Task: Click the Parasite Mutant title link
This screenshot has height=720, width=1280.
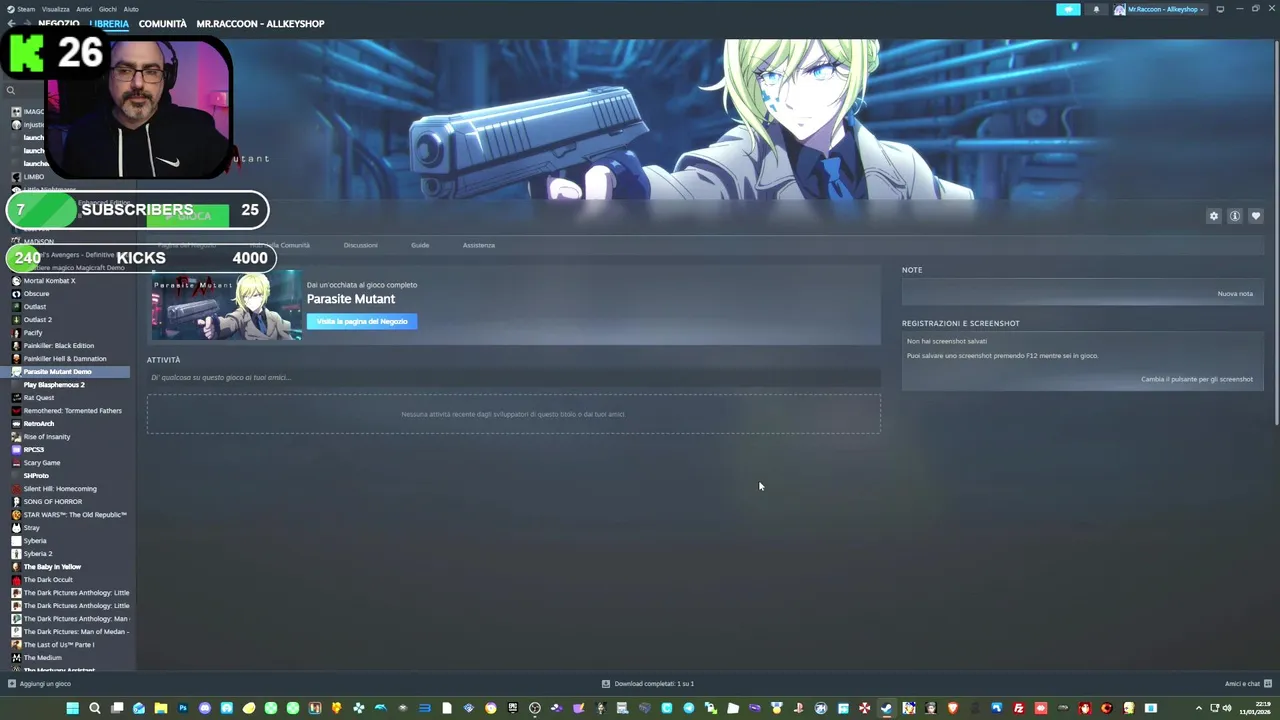Action: point(351,299)
